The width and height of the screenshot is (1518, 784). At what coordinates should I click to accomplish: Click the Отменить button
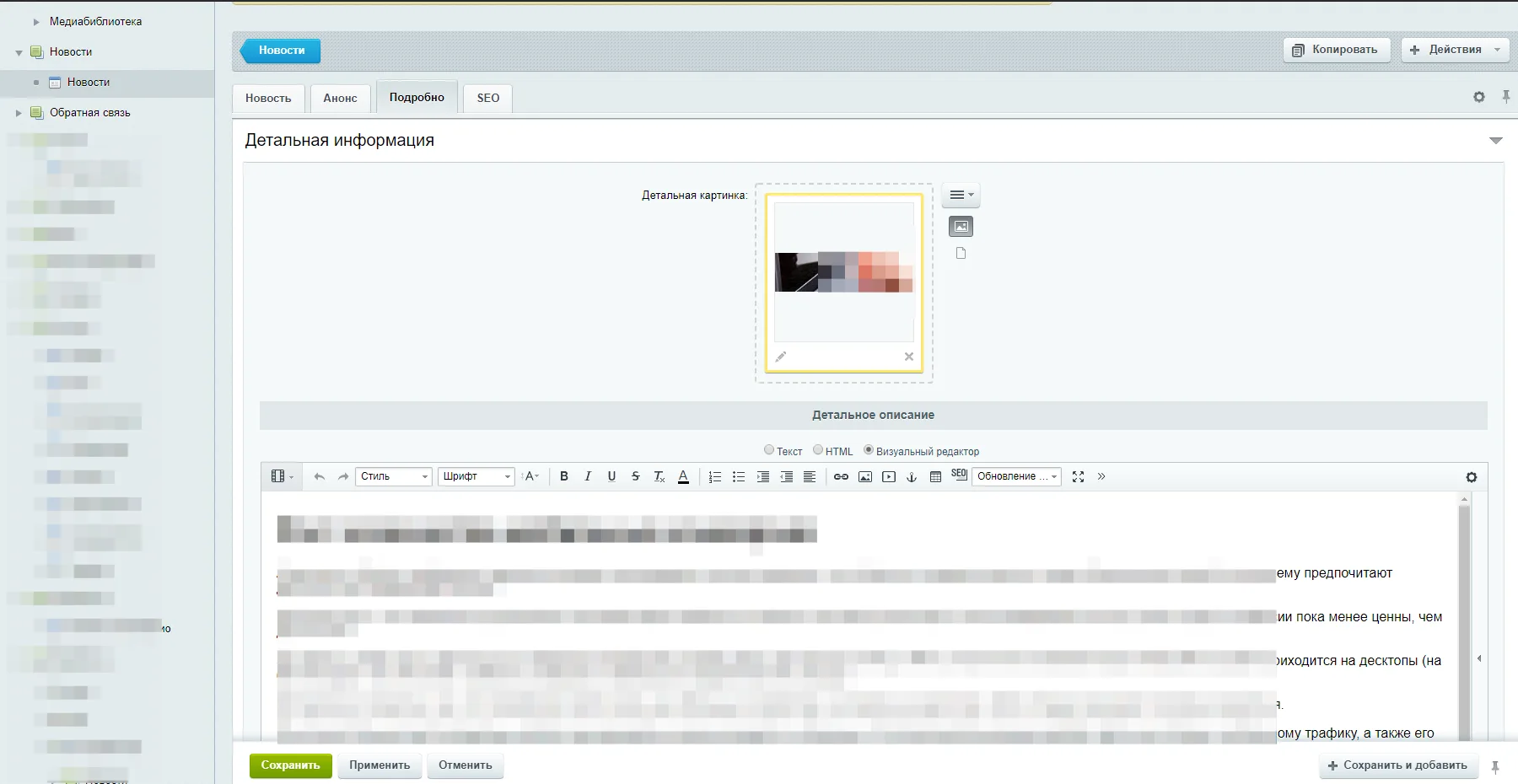tap(466, 765)
